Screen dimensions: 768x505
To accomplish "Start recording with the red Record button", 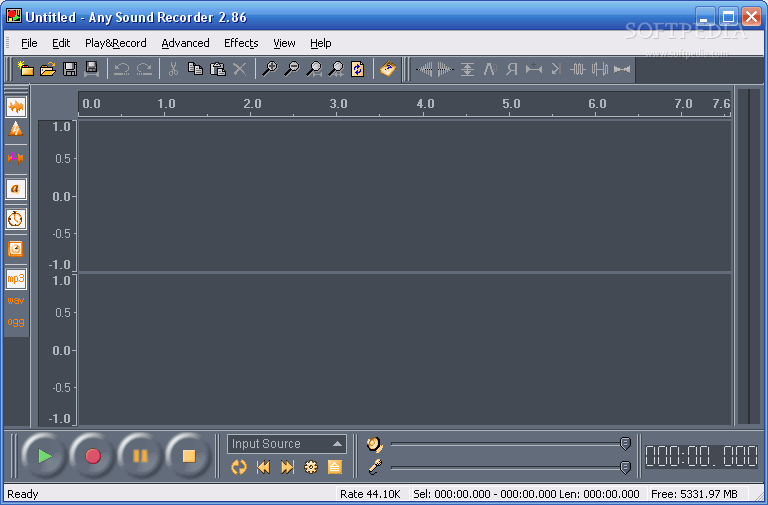I will pos(93,456).
